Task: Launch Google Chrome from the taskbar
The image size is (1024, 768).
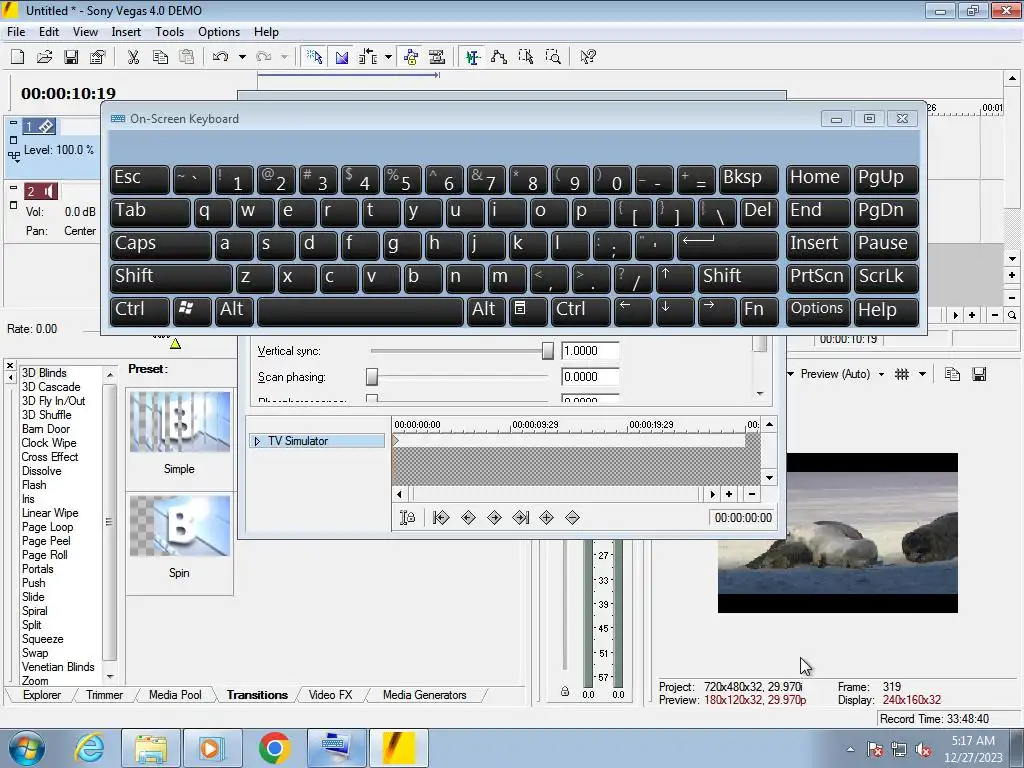Action: click(274, 748)
